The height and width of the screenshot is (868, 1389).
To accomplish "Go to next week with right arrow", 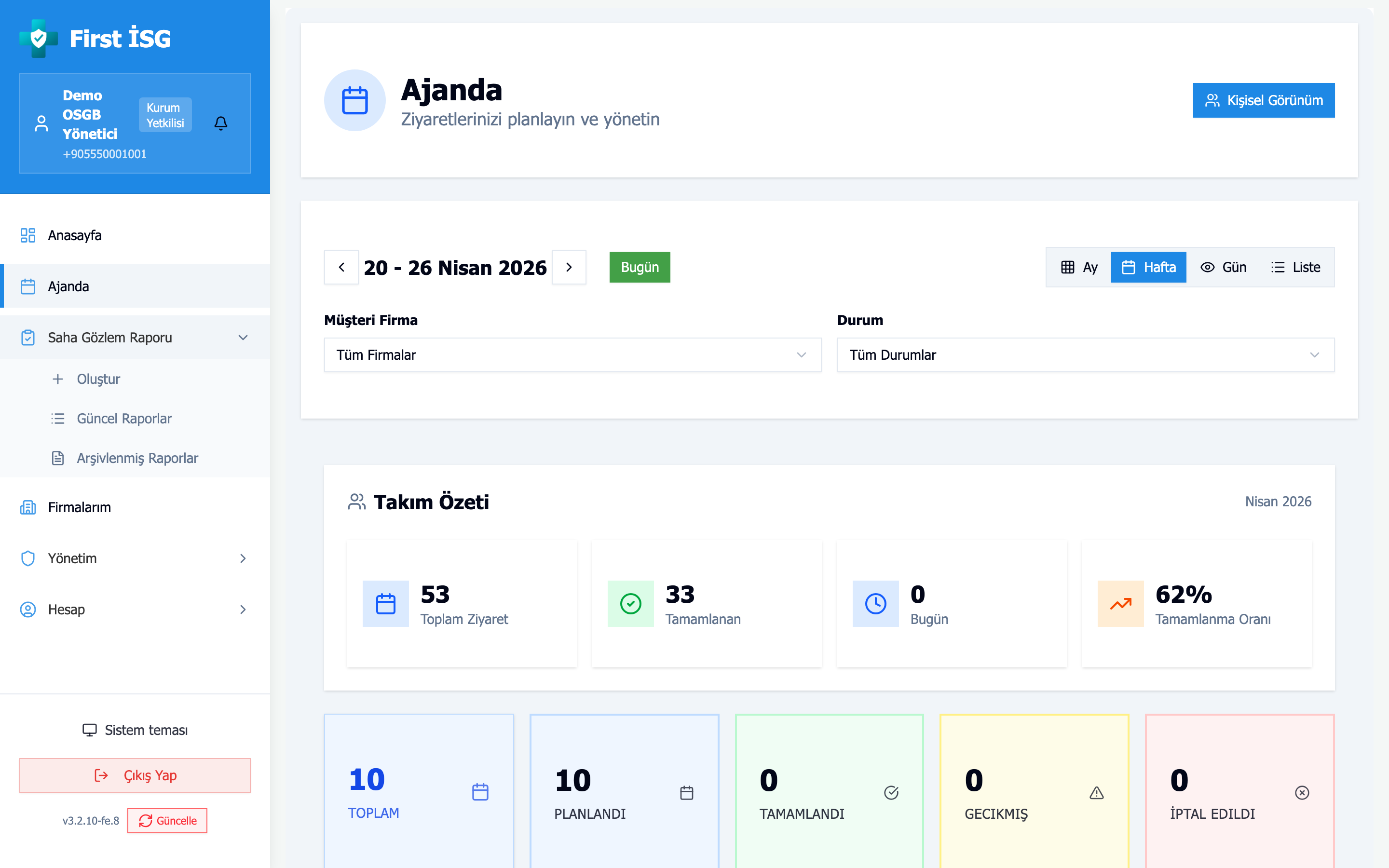I will tap(569, 267).
